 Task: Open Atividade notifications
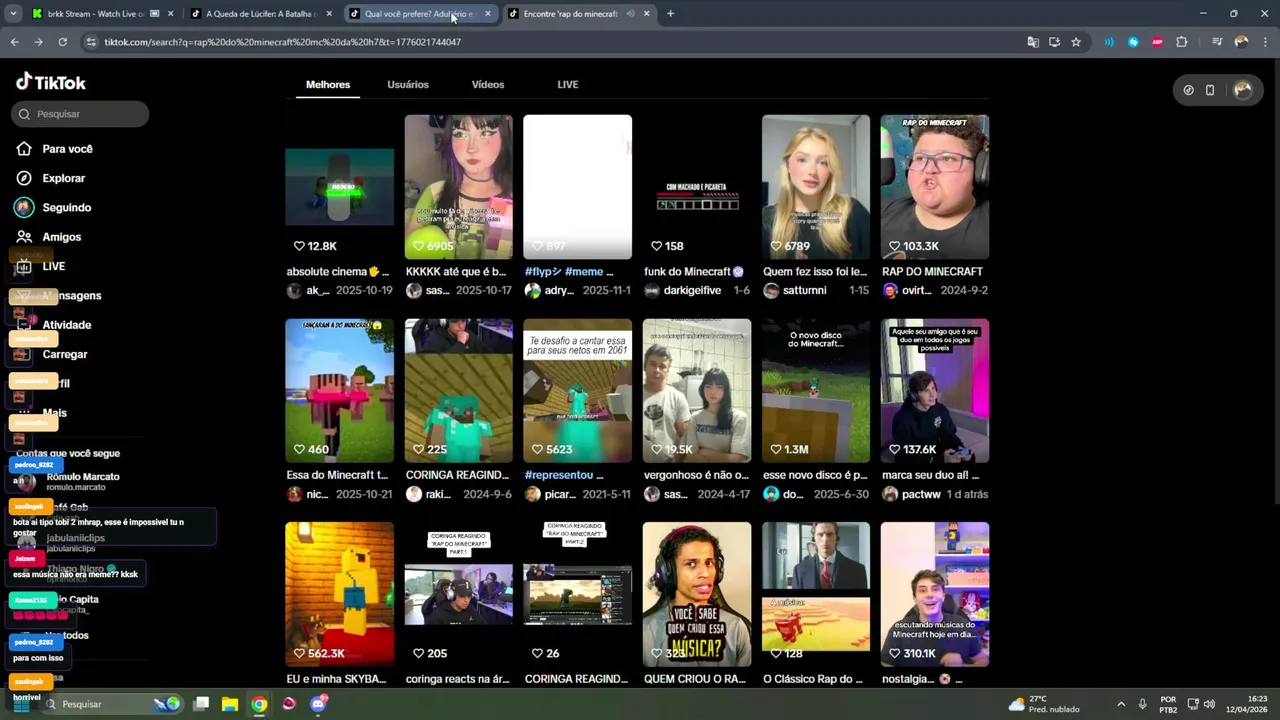tap(54, 325)
